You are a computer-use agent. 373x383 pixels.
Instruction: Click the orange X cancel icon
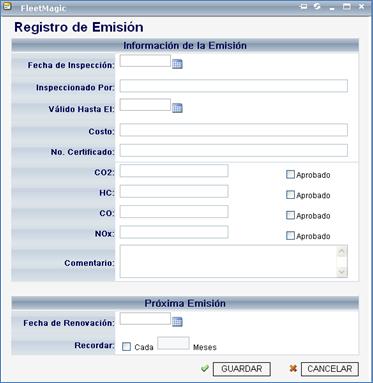click(293, 369)
